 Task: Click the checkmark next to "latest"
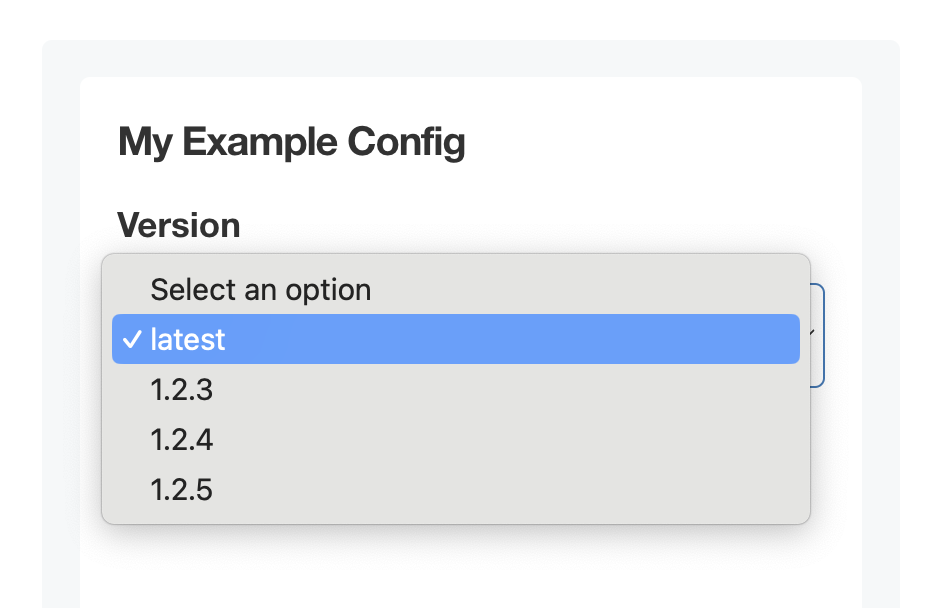click(x=131, y=339)
